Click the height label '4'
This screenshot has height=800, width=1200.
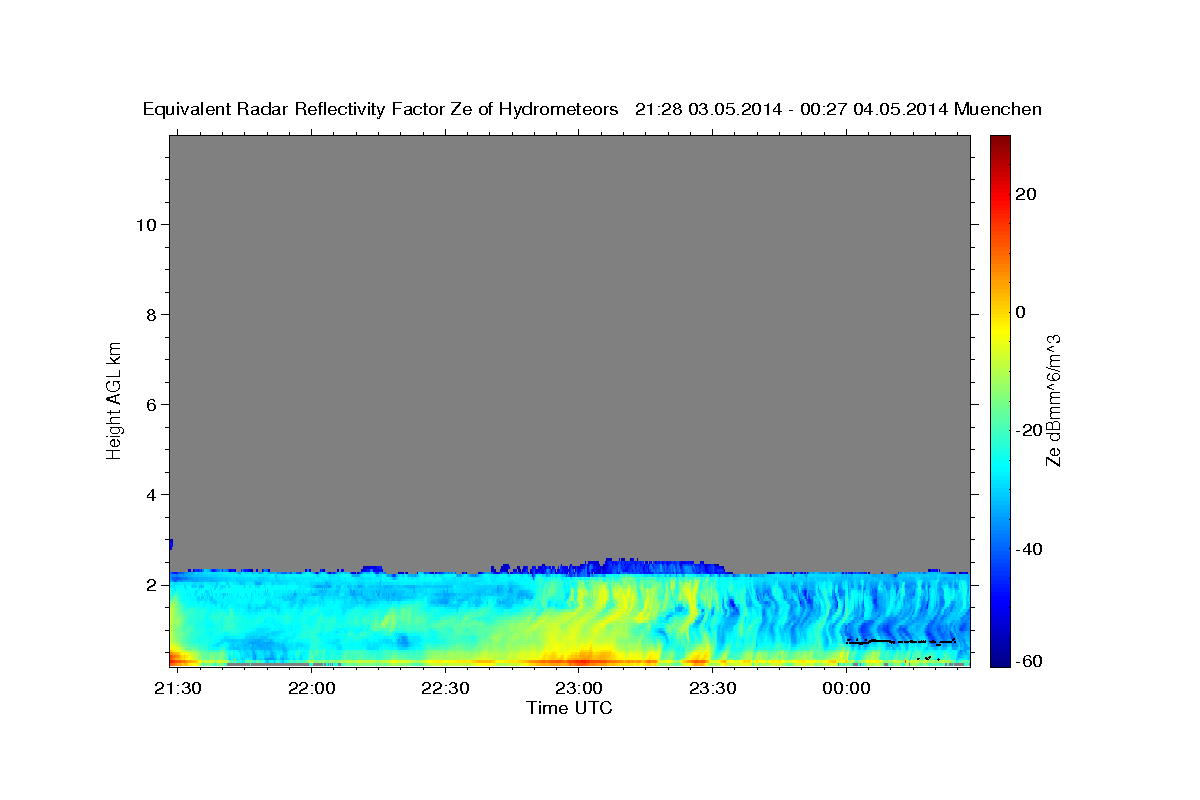pyautogui.click(x=149, y=494)
